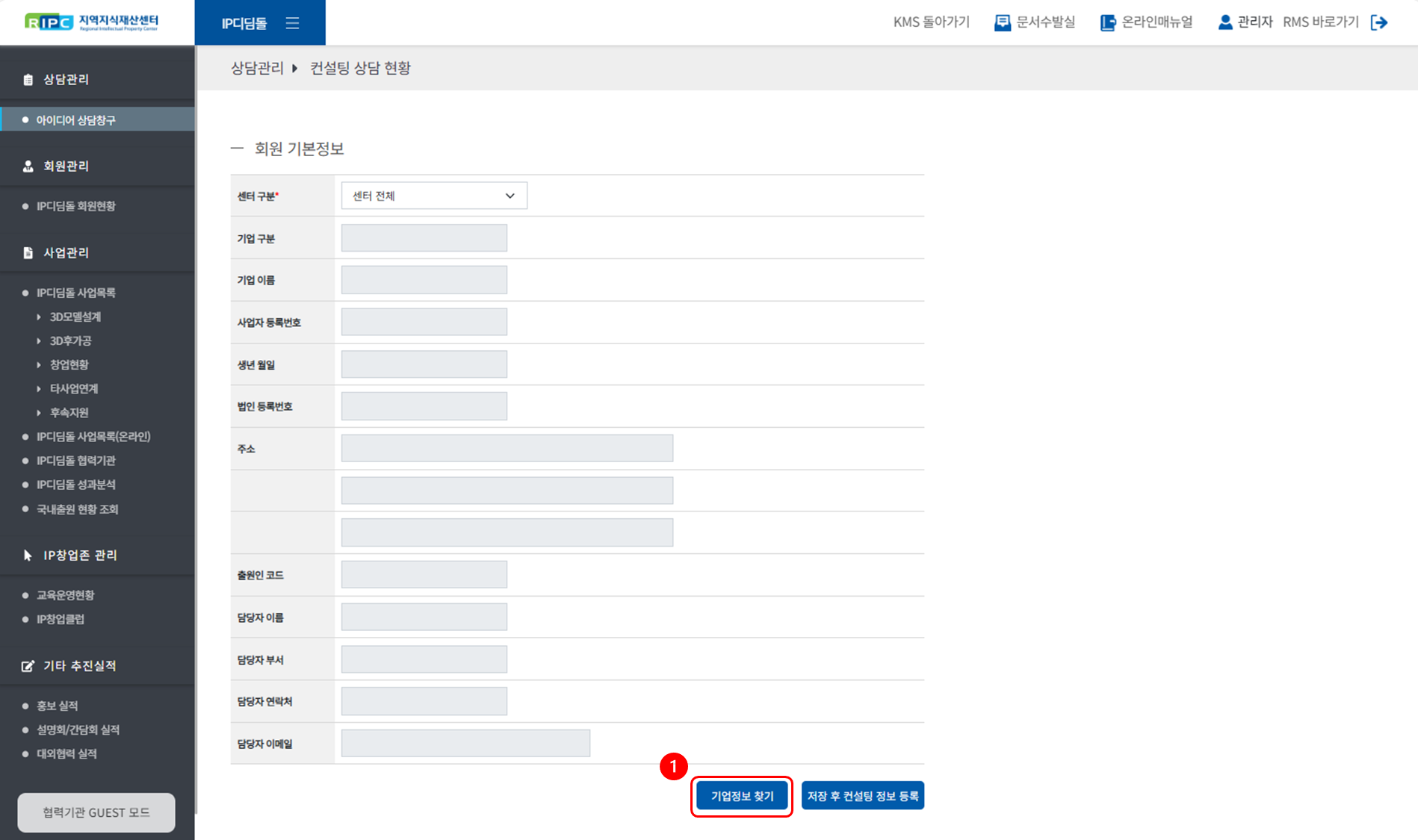Viewport: 1418px width, 840px height.
Task: Click the 기업정보 찾기 button
Action: [x=742, y=796]
